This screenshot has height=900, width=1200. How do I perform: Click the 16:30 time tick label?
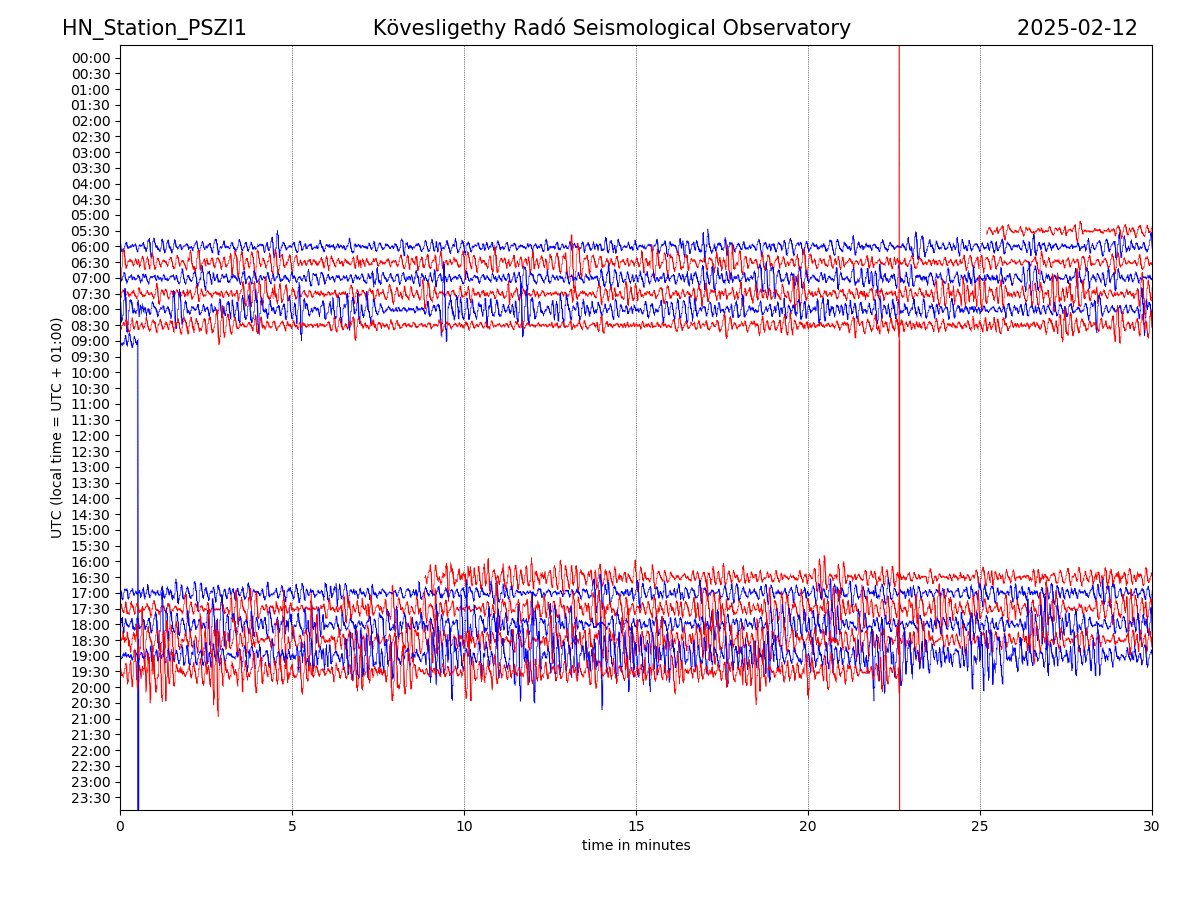coord(90,578)
